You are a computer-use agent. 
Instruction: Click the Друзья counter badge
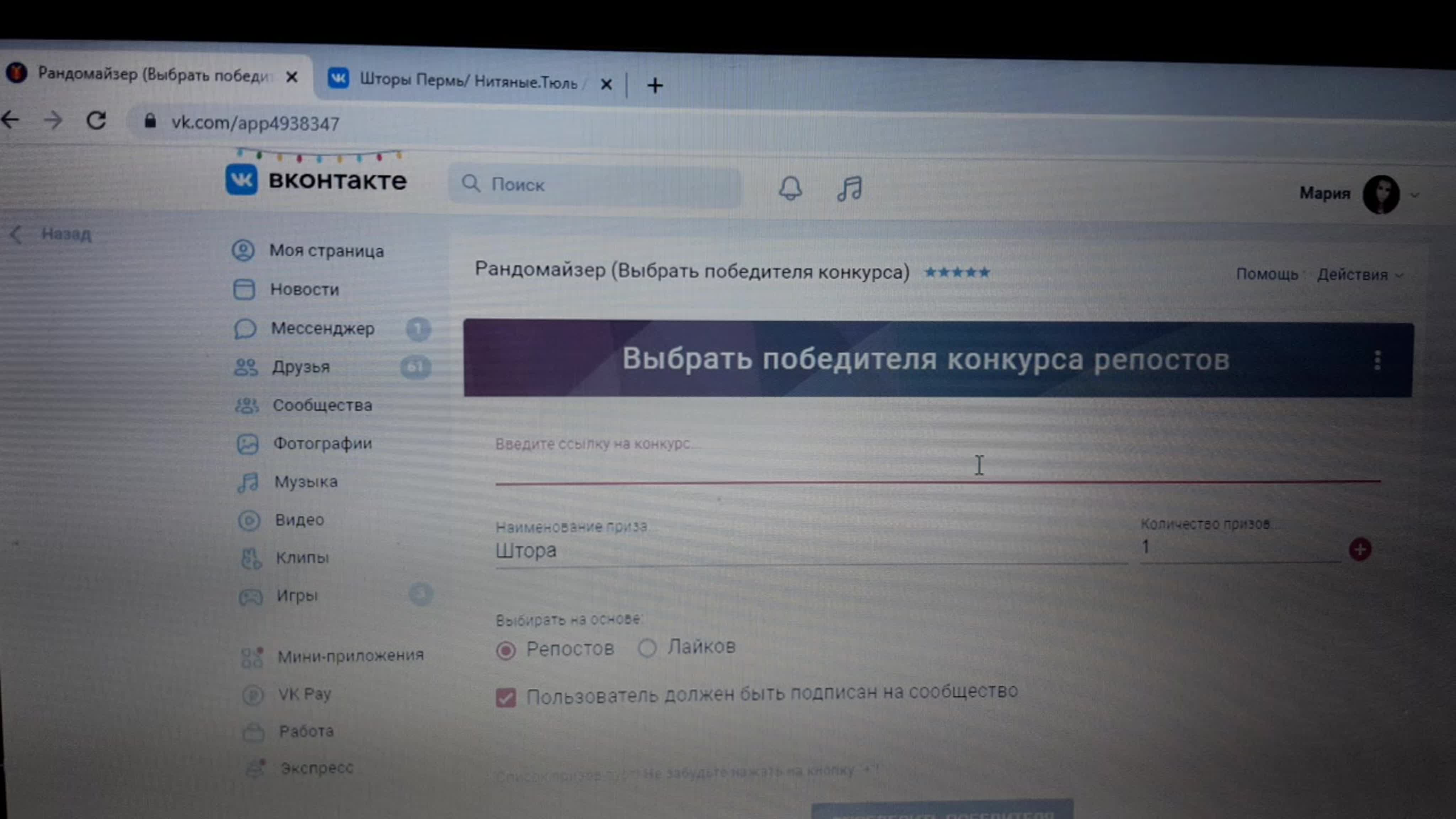(x=416, y=368)
